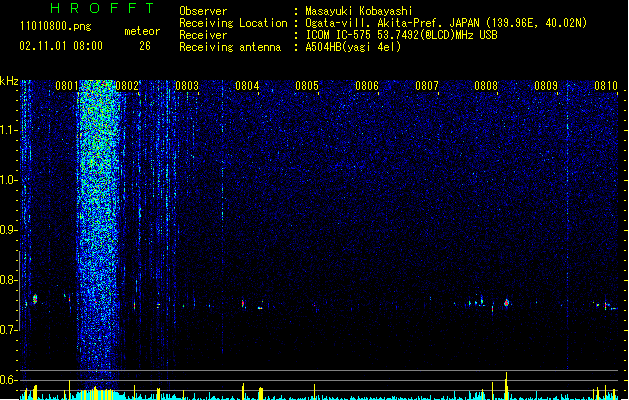Click the meteor label

tap(142, 31)
